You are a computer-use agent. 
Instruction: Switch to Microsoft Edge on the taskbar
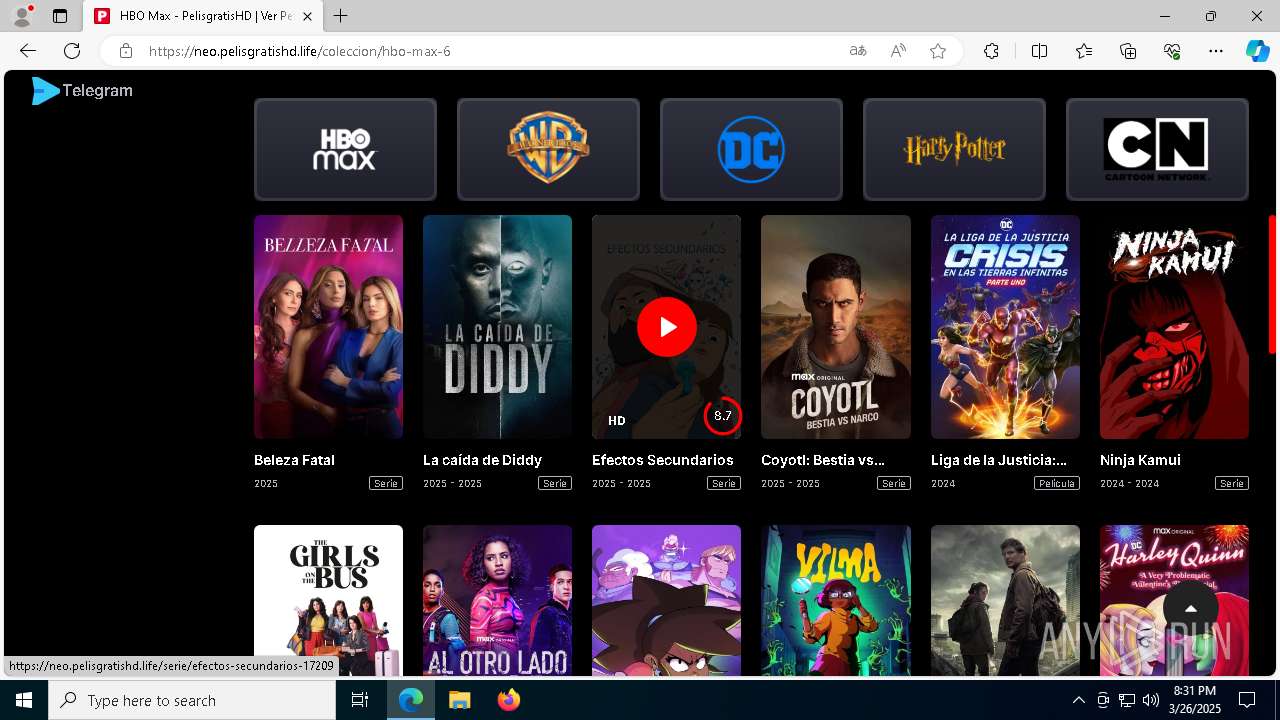(x=411, y=700)
